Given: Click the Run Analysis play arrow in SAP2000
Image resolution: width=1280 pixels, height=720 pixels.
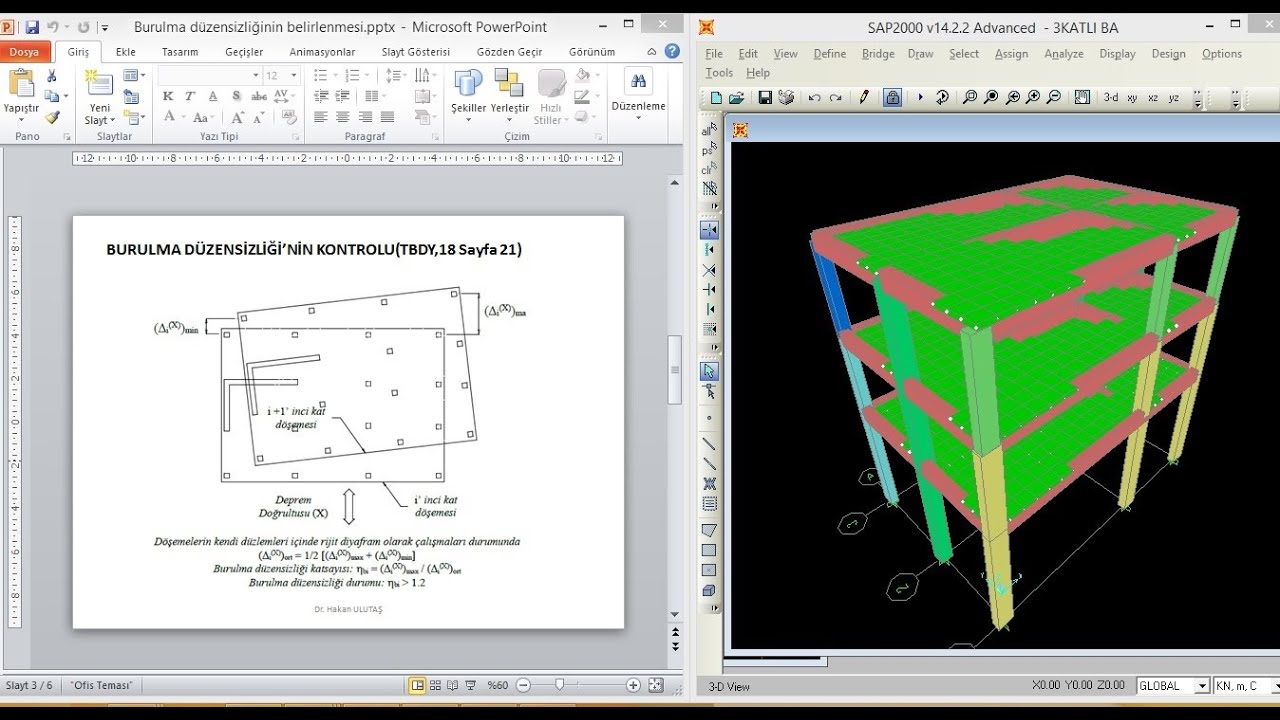Looking at the screenshot, I should 920,97.
